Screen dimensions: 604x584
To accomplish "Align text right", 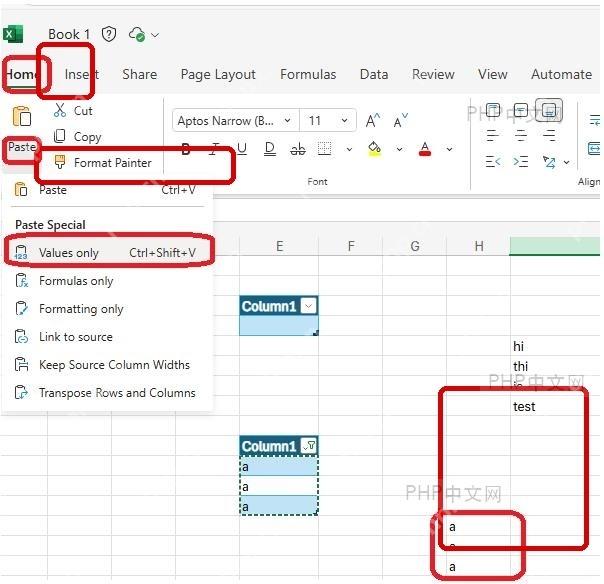I will pyautogui.click(x=549, y=136).
